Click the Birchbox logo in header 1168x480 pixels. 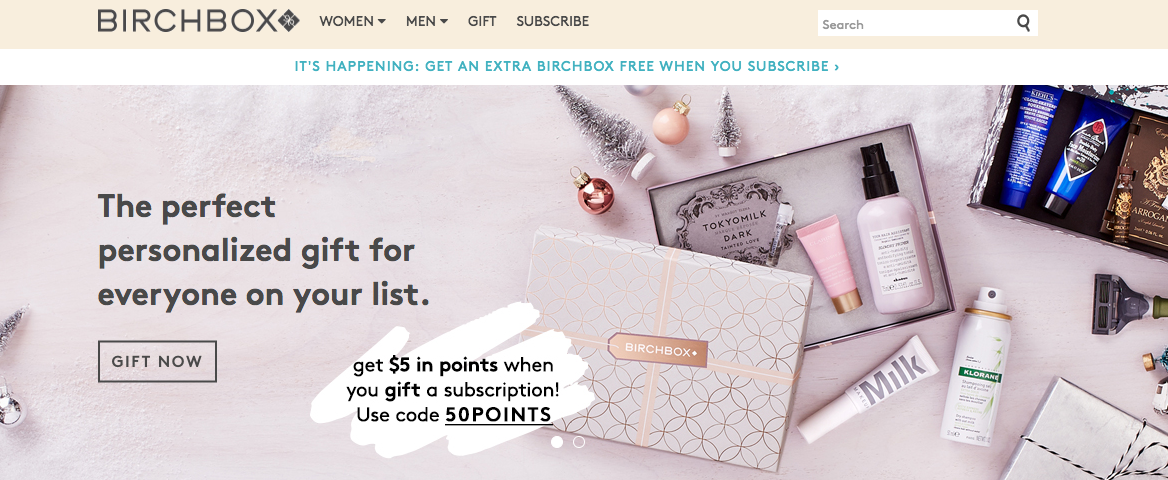click(198, 21)
